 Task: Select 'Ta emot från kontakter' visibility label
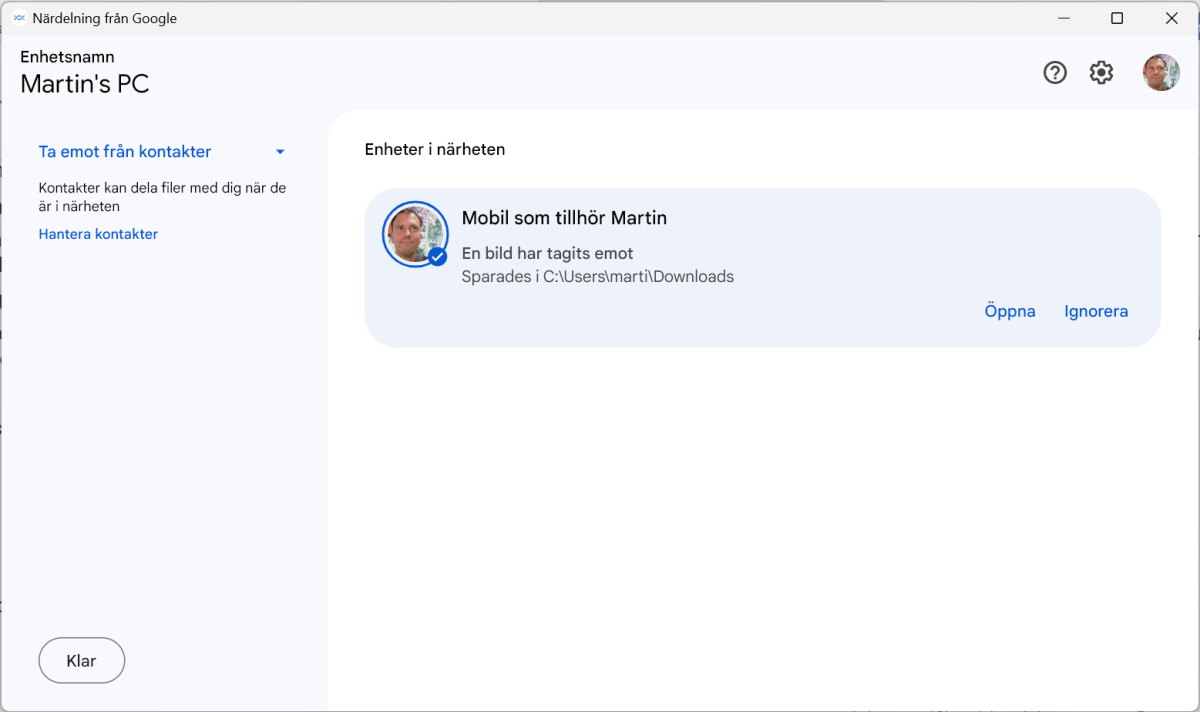[x=125, y=152]
